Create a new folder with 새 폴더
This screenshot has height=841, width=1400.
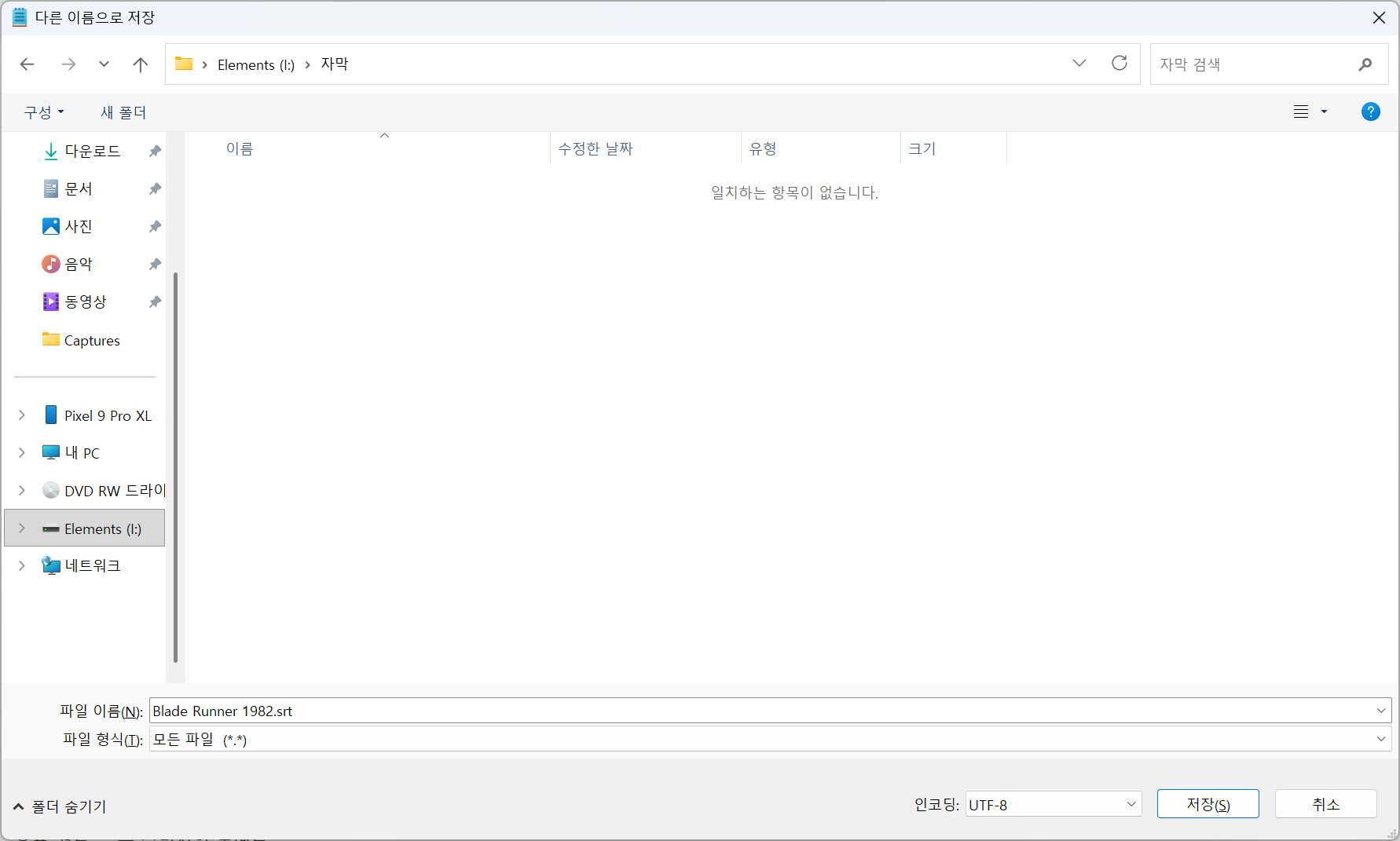[123, 112]
